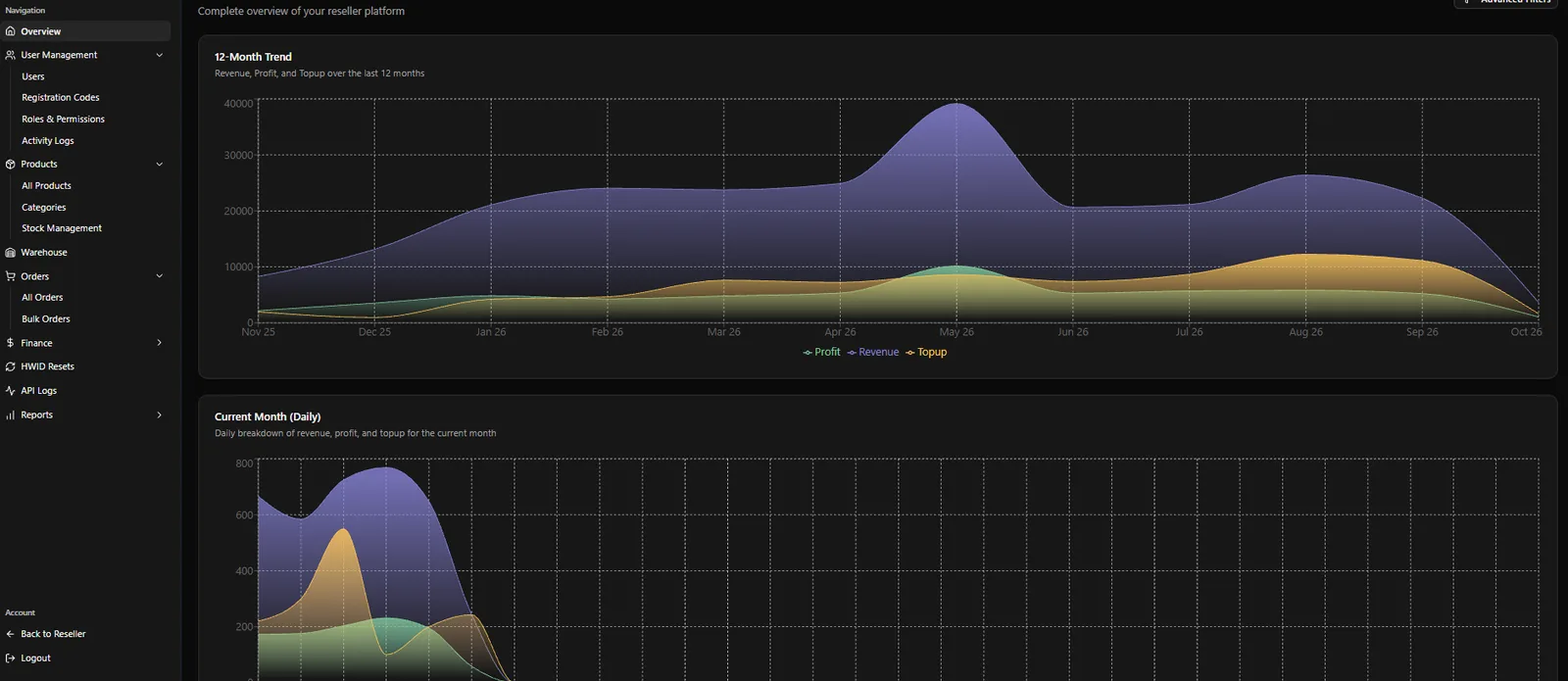Click the Sep 26 axis label
Viewport: 1568px width, 681px height.
click(1422, 332)
